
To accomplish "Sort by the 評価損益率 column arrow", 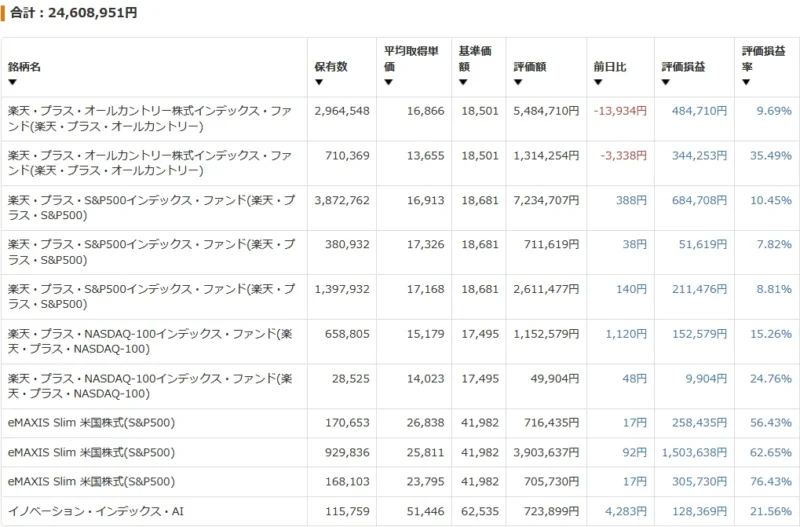I will tap(746, 82).
